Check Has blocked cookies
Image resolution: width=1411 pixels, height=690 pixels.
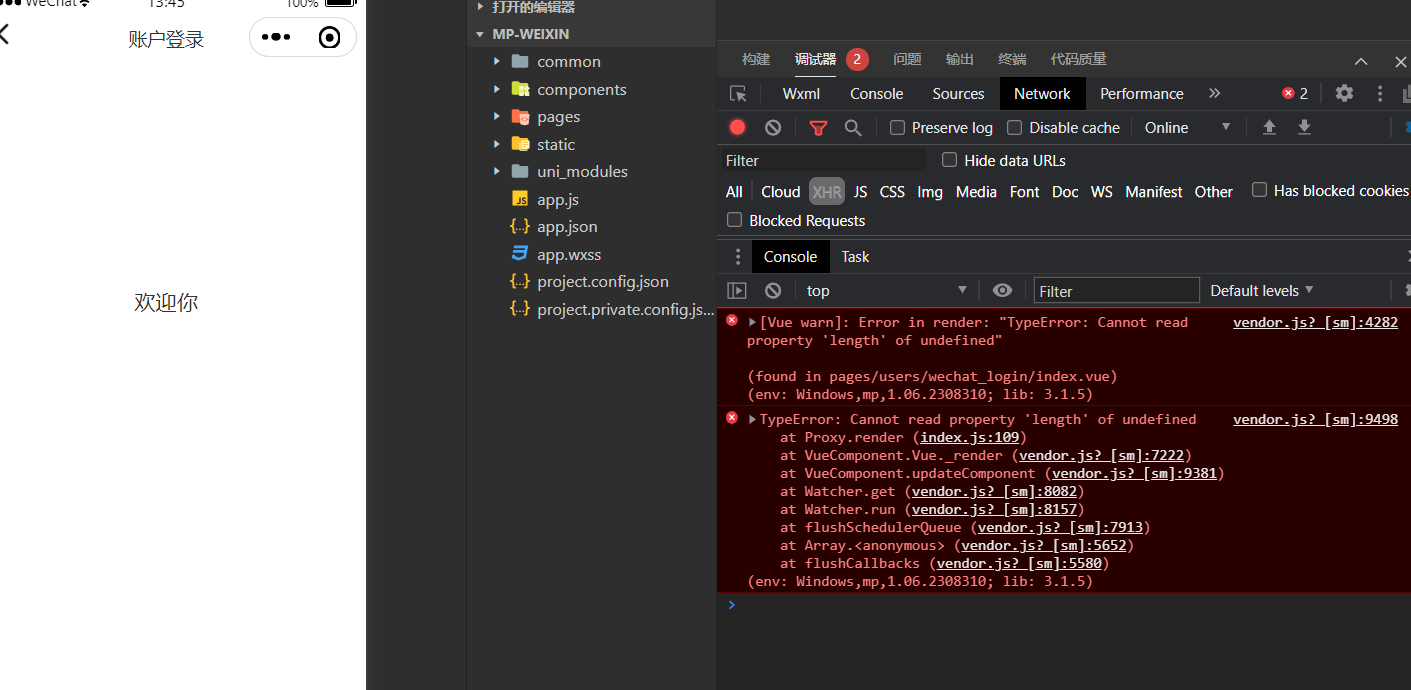click(x=1260, y=190)
